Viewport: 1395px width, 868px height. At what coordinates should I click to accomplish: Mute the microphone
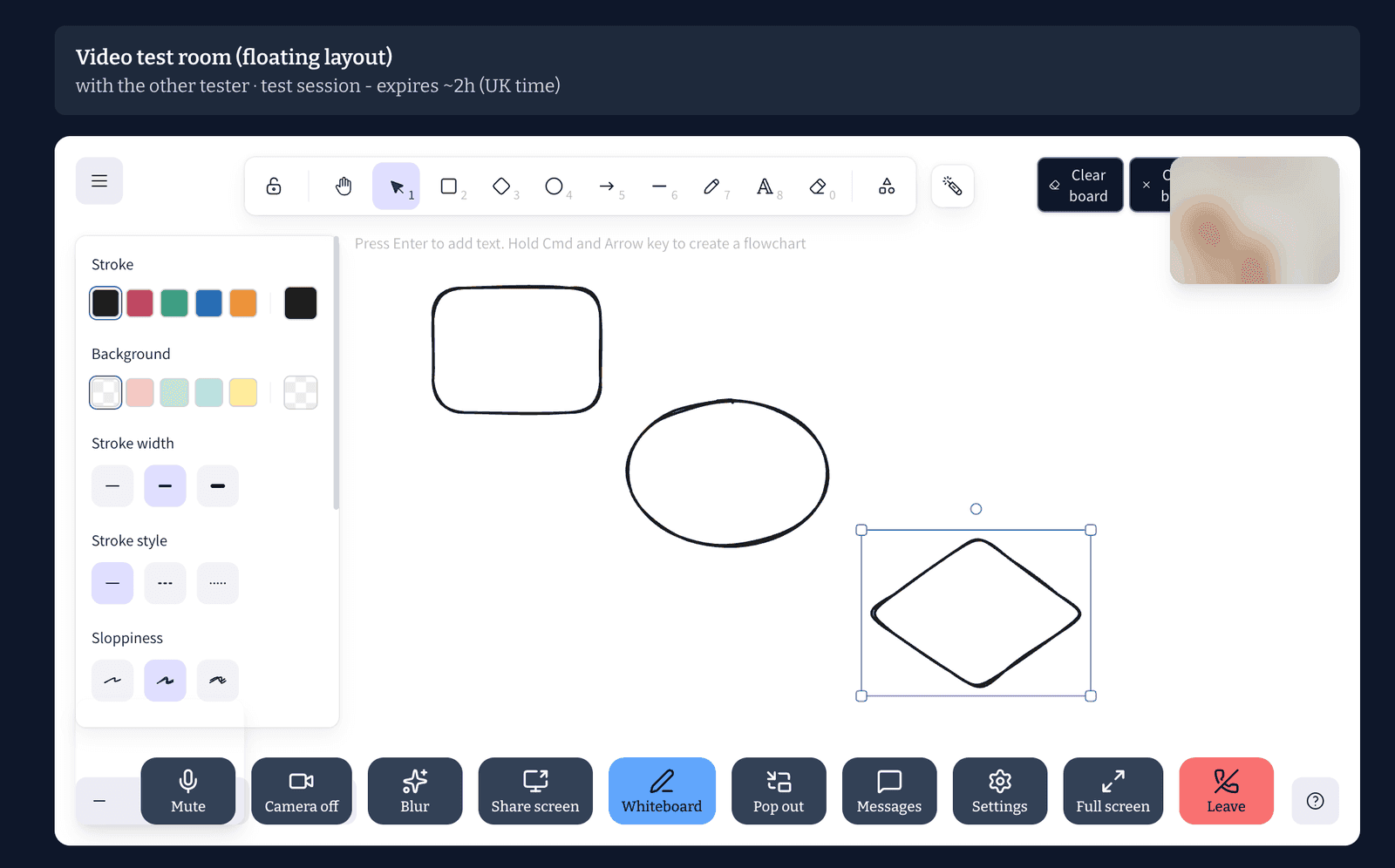click(188, 791)
